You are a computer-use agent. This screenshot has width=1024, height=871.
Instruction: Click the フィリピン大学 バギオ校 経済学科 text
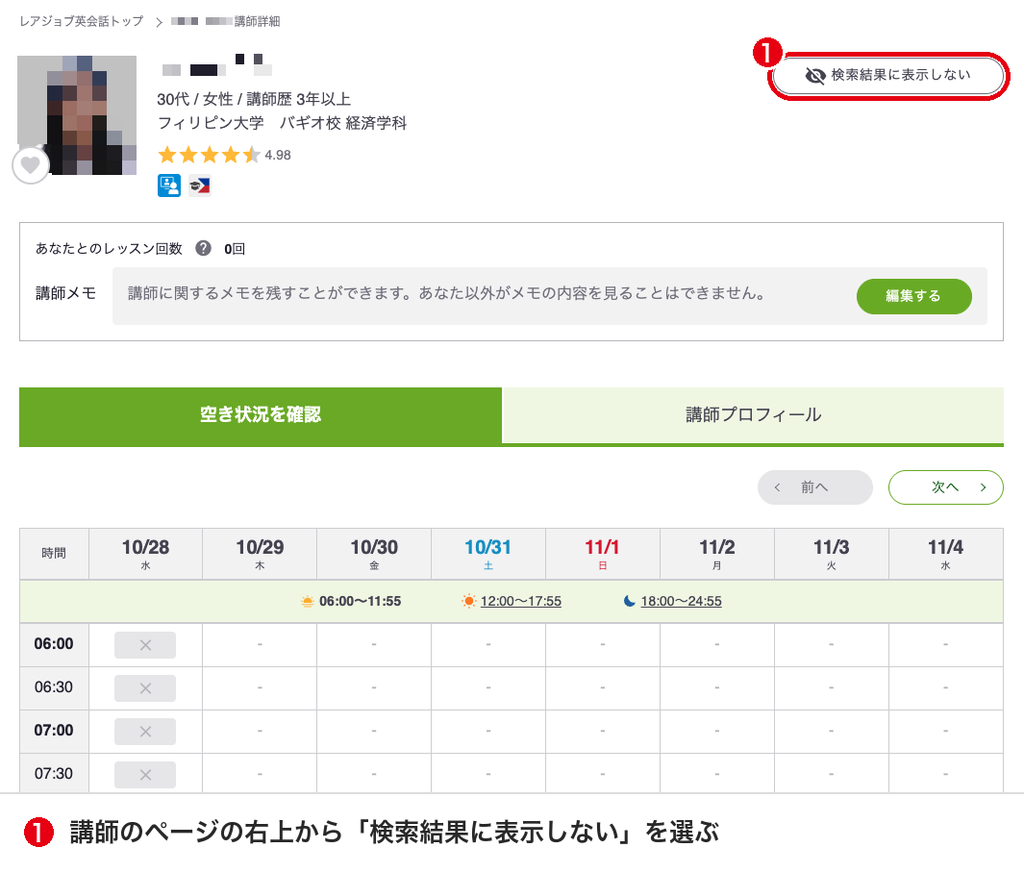[x=282, y=123]
